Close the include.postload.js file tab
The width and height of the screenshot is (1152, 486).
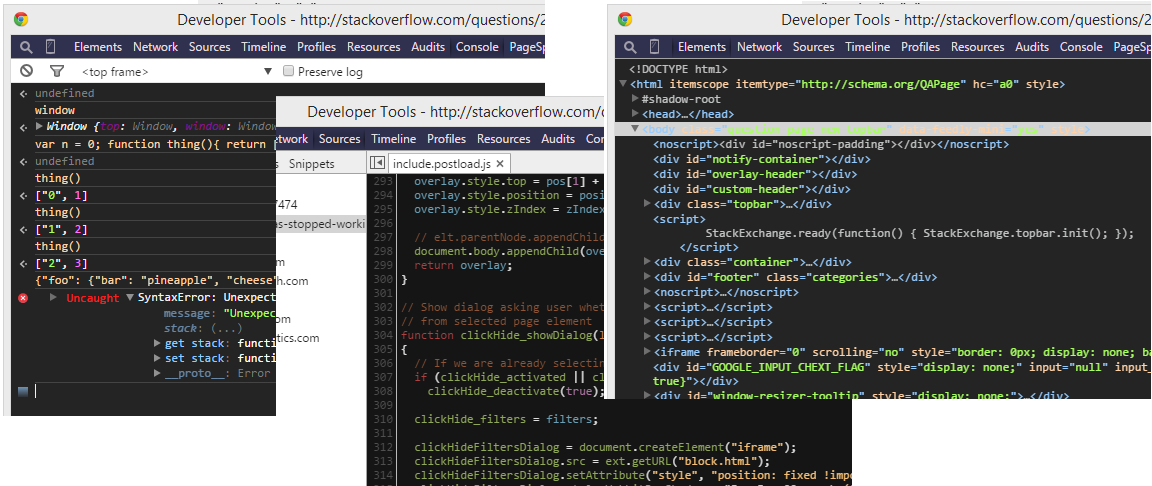coord(500,163)
